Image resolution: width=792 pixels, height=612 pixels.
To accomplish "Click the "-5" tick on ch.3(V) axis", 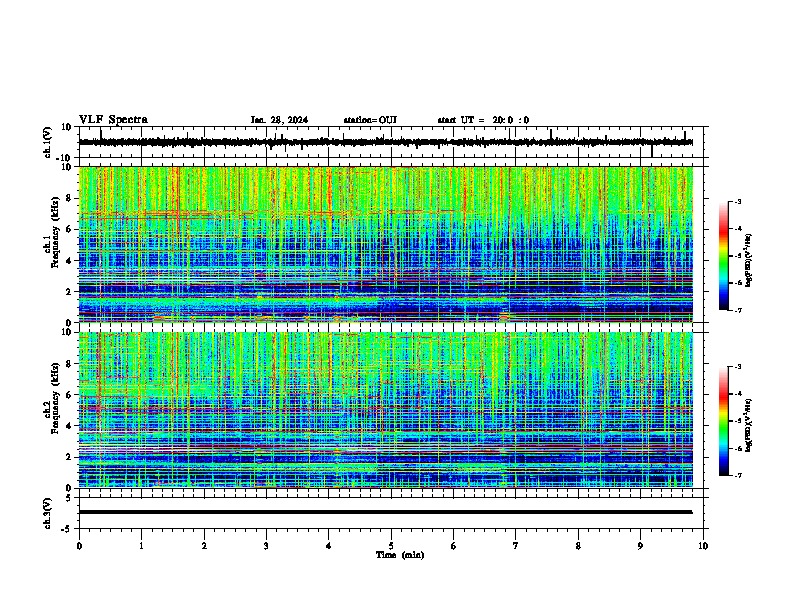I will 67,529.
